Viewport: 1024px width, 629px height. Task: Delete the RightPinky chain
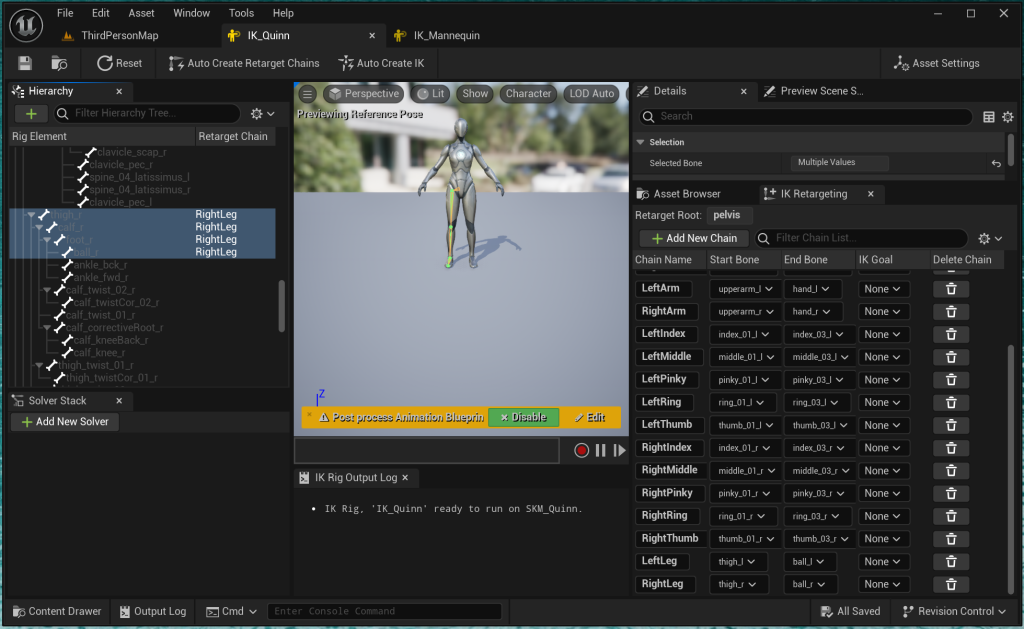pyautogui.click(x=951, y=493)
